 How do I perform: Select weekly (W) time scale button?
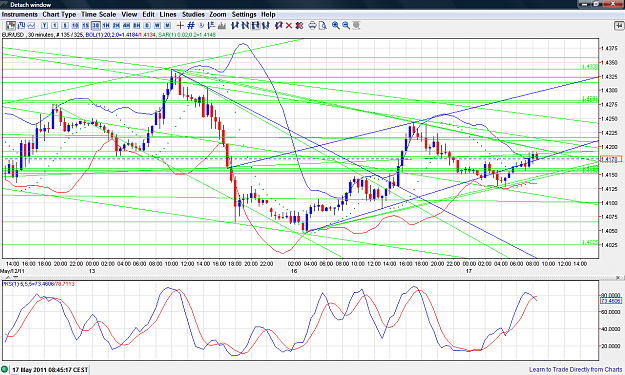pos(157,26)
